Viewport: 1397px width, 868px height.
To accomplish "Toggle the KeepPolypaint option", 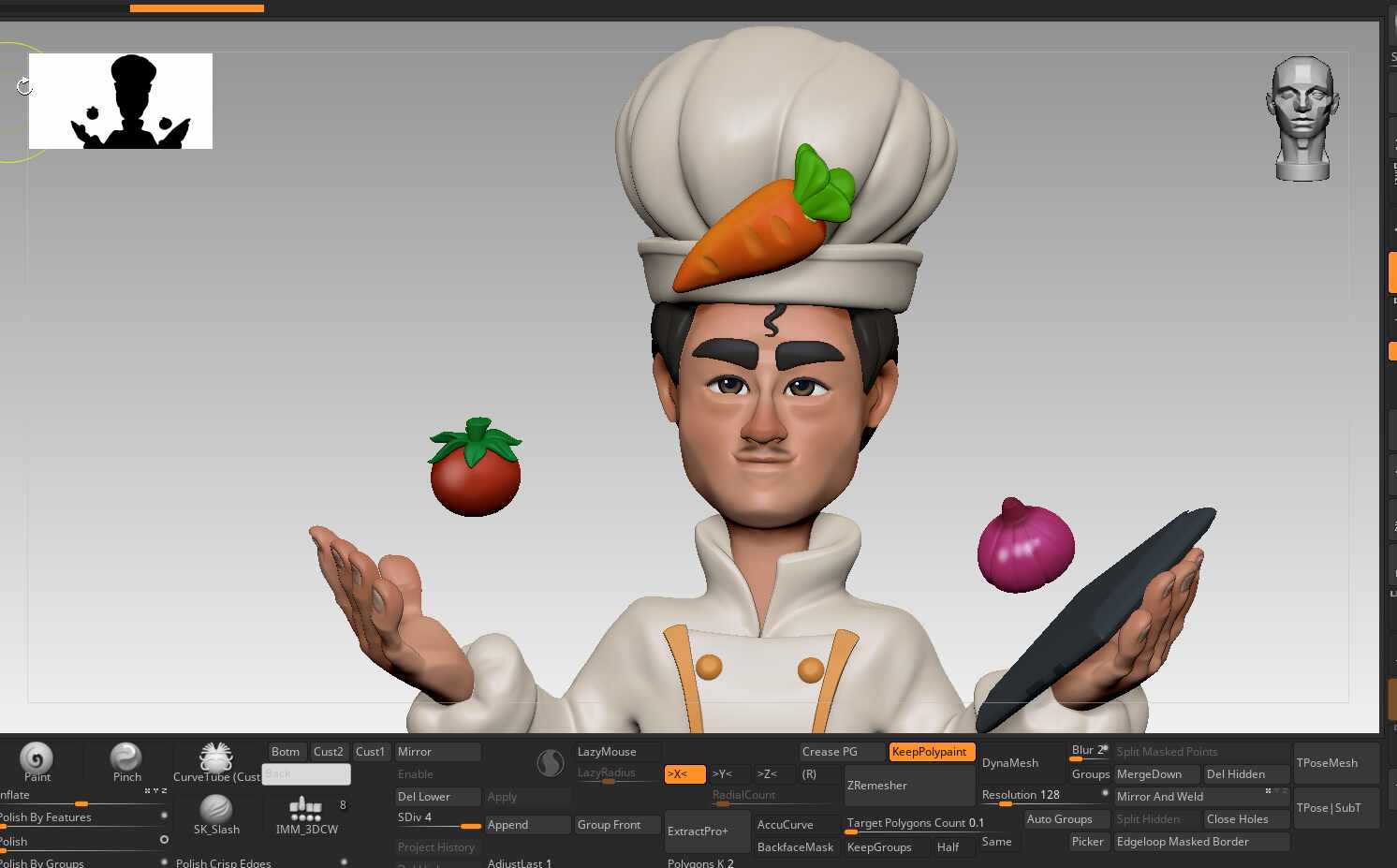I will coord(932,752).
